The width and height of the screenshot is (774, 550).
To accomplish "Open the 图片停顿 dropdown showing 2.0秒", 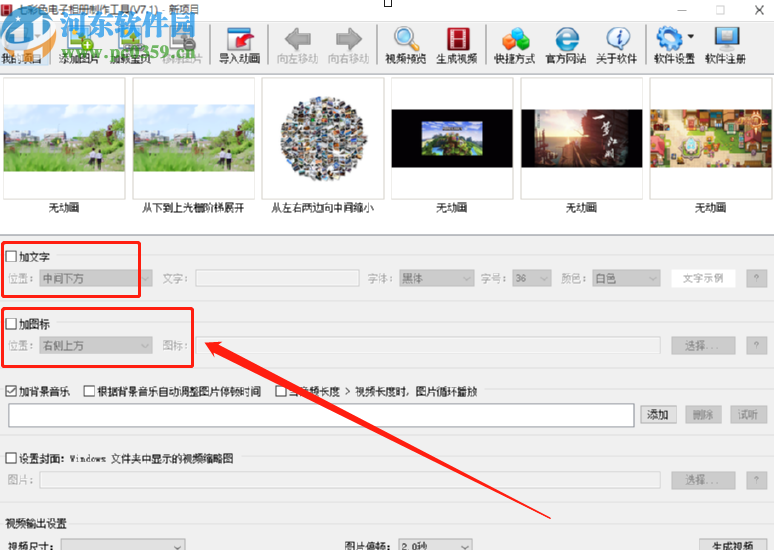I will (435, 545).
